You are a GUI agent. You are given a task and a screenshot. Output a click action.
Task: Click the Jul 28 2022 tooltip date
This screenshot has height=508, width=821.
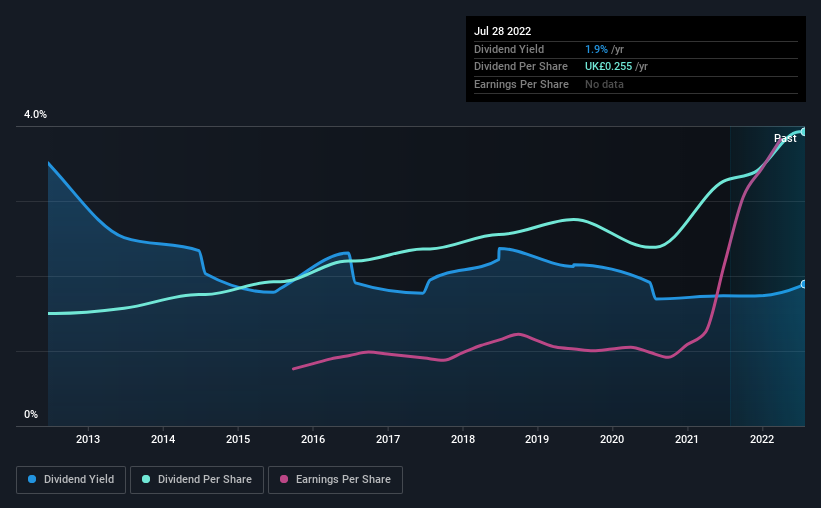[x=501, y=31]
